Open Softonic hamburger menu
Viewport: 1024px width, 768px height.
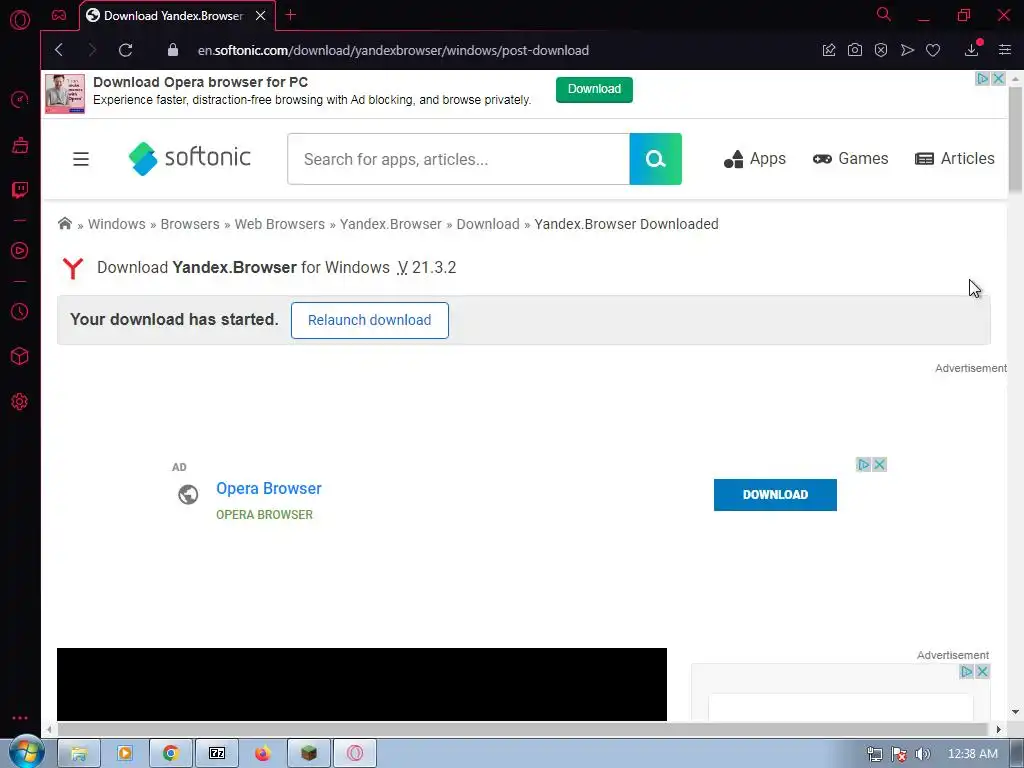coord(81,159)
